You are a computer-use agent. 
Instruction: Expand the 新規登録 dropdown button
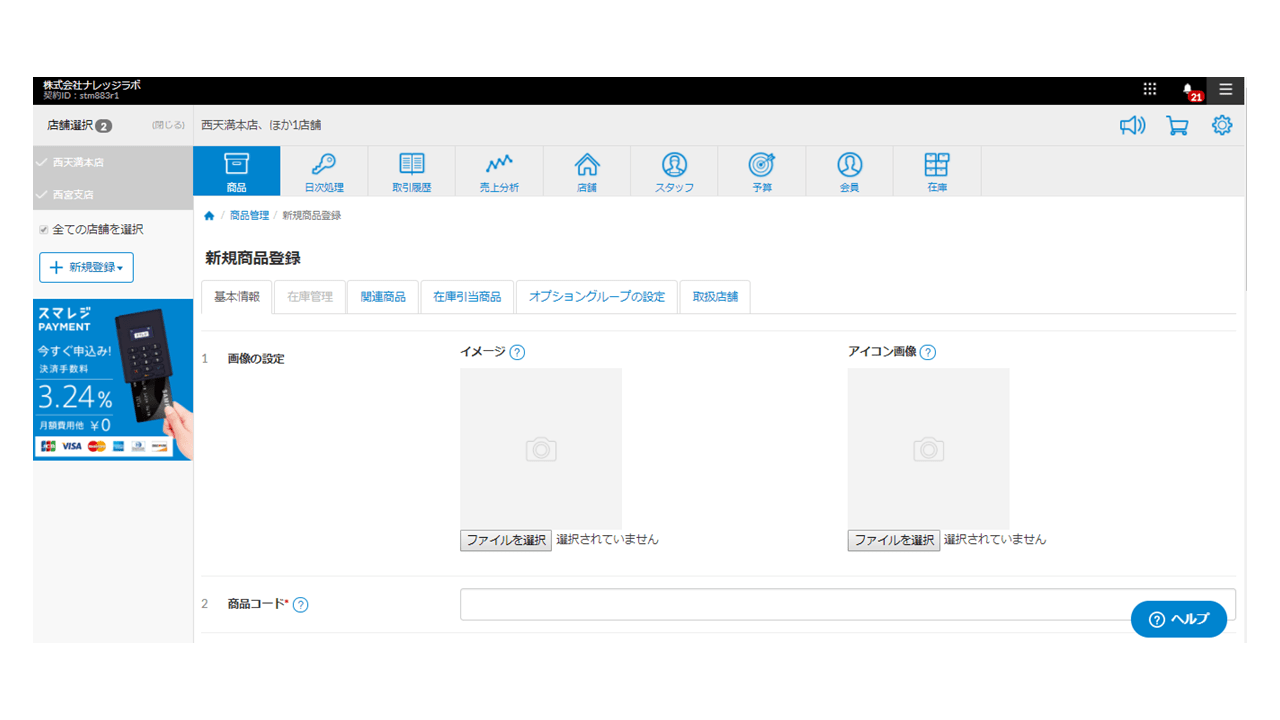(x=86, y=268)
